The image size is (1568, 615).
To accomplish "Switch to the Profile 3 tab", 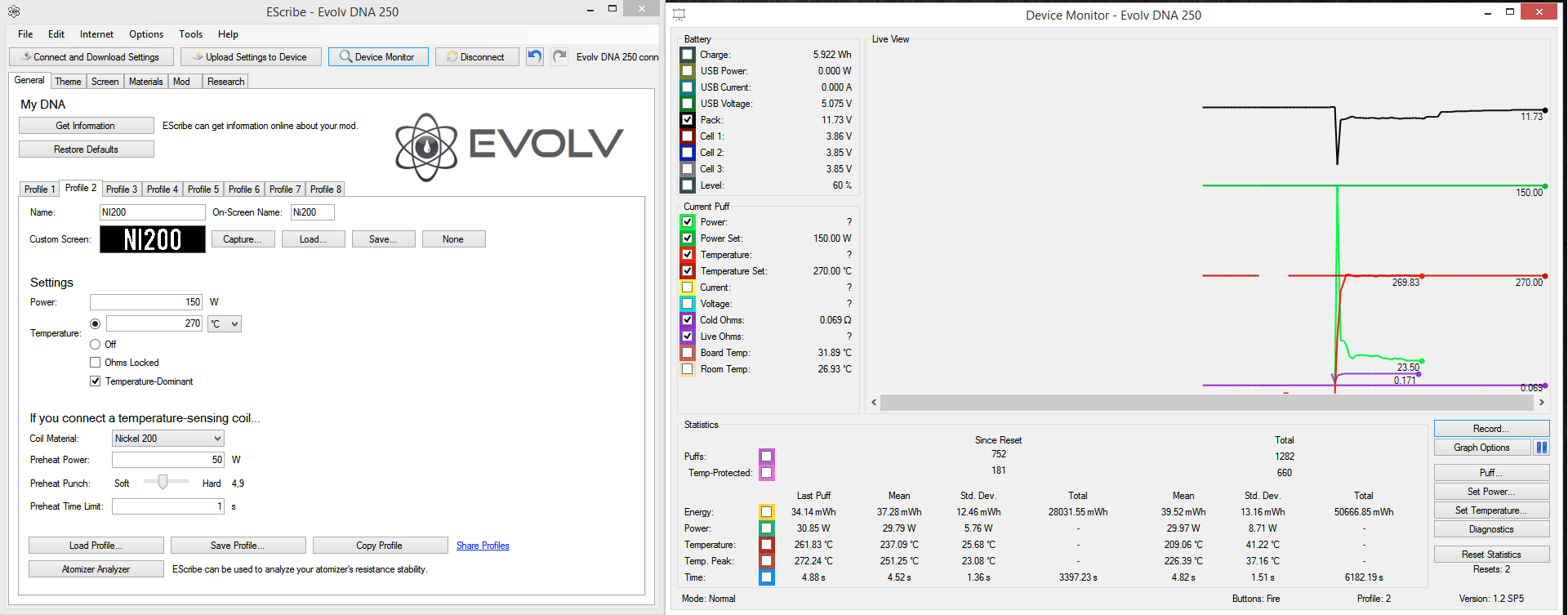I will tap(122, 189).
